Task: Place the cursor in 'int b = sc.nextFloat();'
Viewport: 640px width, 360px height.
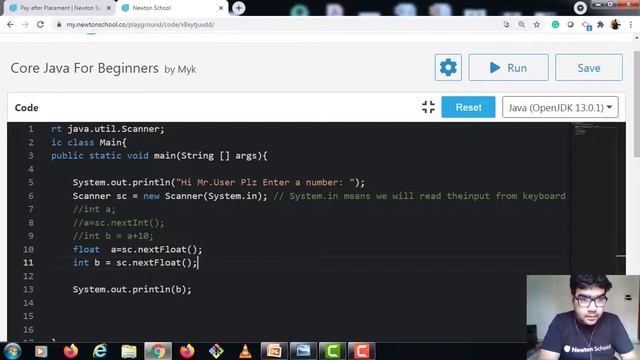Action: pyautogui.click(x=135, y=262)
